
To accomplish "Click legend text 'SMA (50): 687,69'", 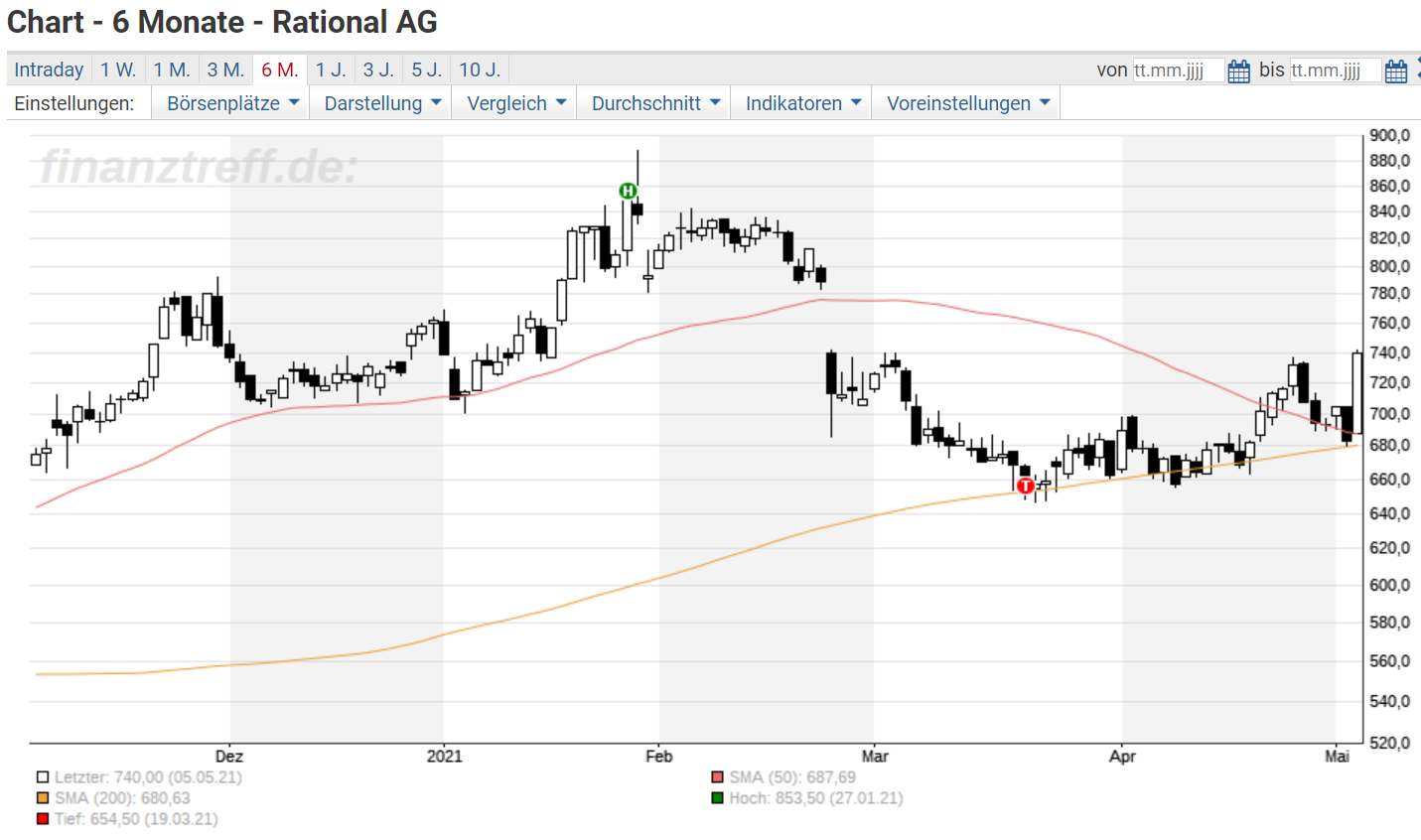I will click(x=792, y=777).
